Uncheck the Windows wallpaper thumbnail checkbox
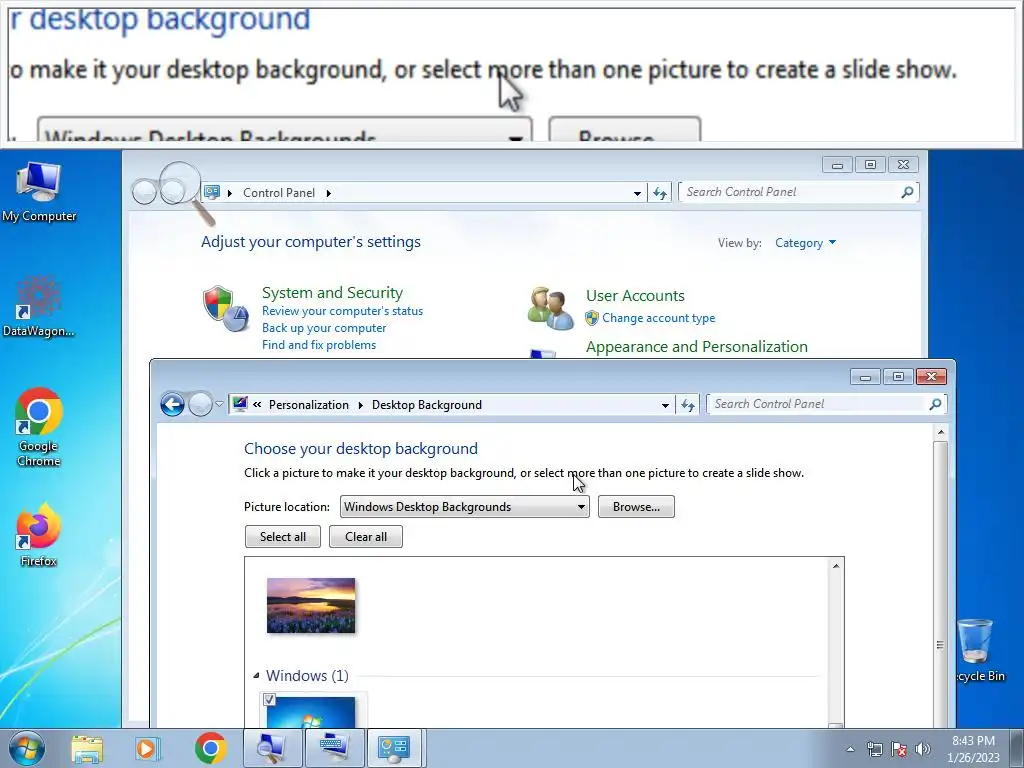The height and width of the screenshot is (768, 1024). point(269,699)
